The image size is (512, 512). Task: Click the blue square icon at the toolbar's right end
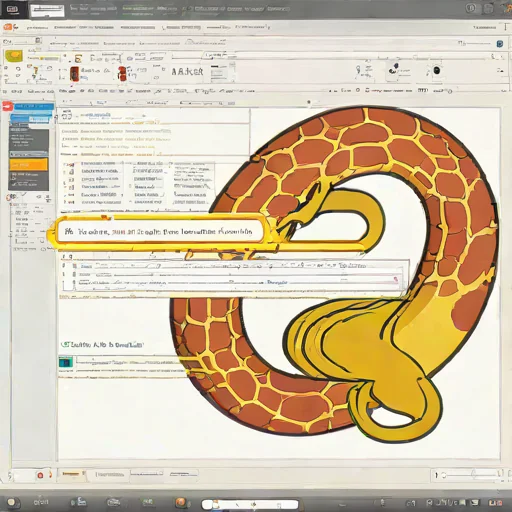(500, 44)
